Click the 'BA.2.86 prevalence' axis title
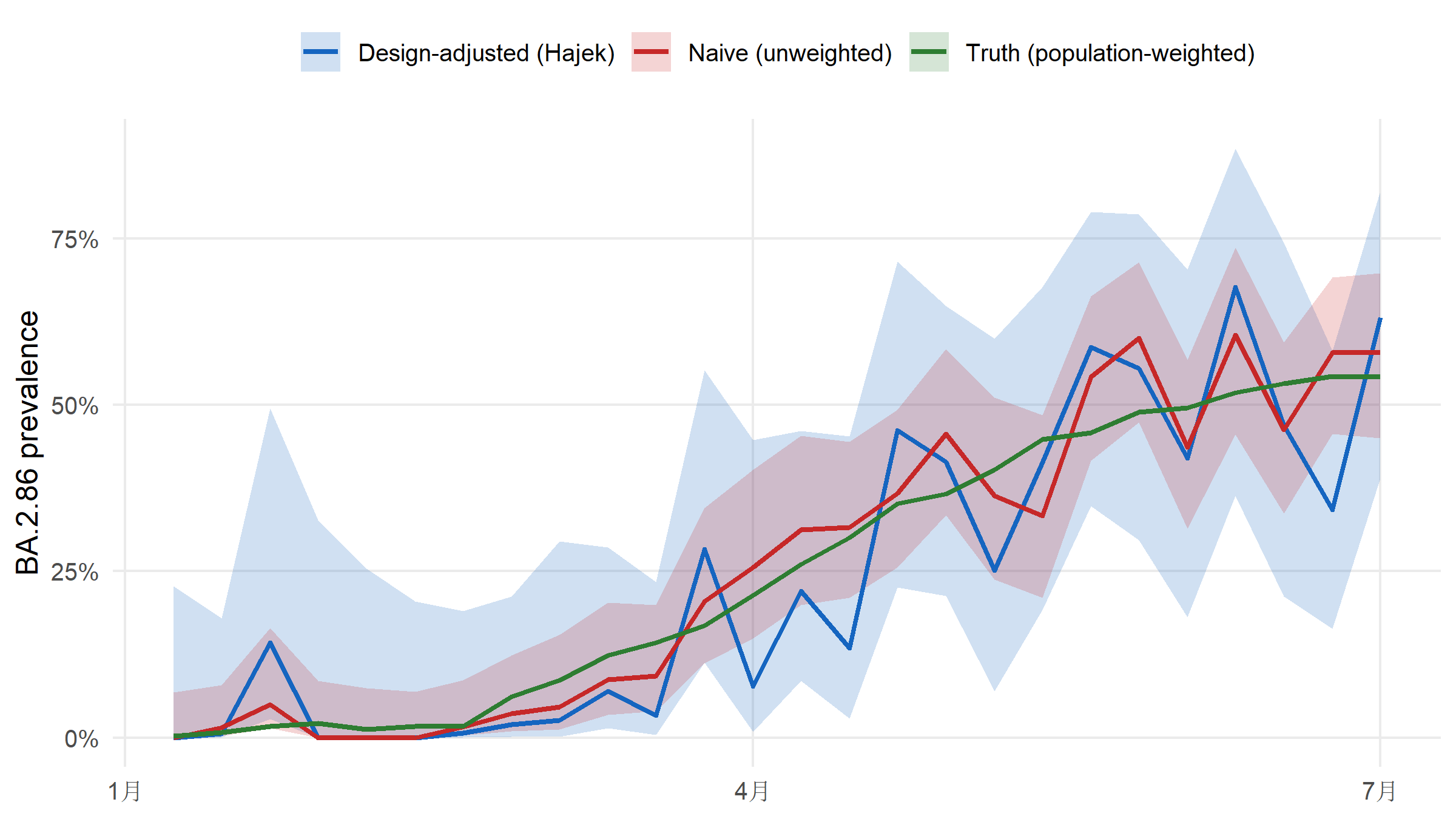 (28, 443)
